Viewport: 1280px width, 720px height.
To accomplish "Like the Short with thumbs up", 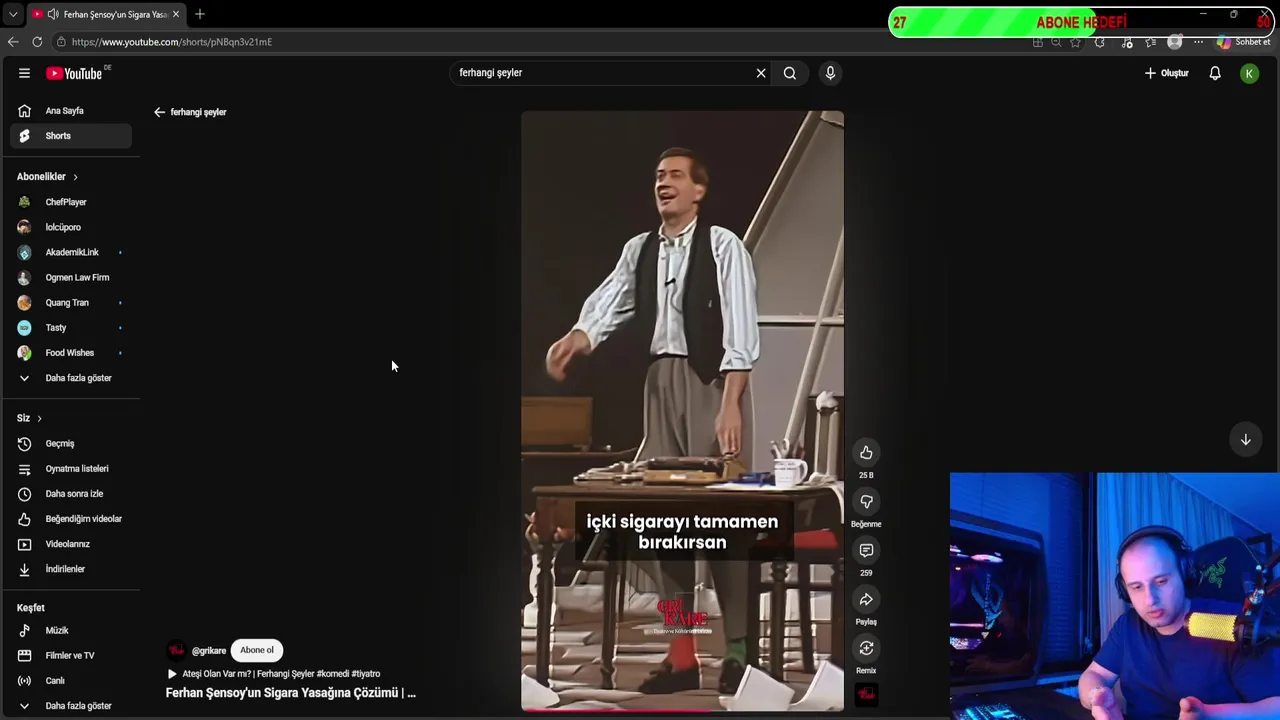I will pyautogui.click(x=866, y=453).
